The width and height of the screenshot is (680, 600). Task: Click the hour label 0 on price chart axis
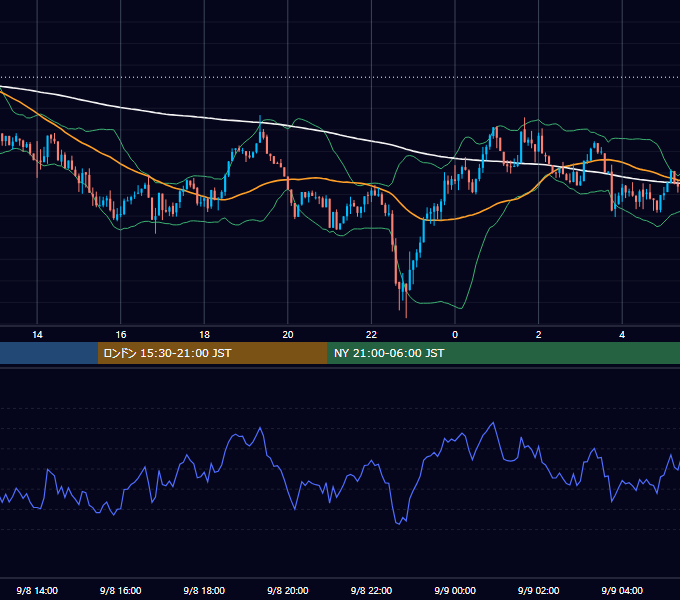pyautogui.click(x=455, y=335)
